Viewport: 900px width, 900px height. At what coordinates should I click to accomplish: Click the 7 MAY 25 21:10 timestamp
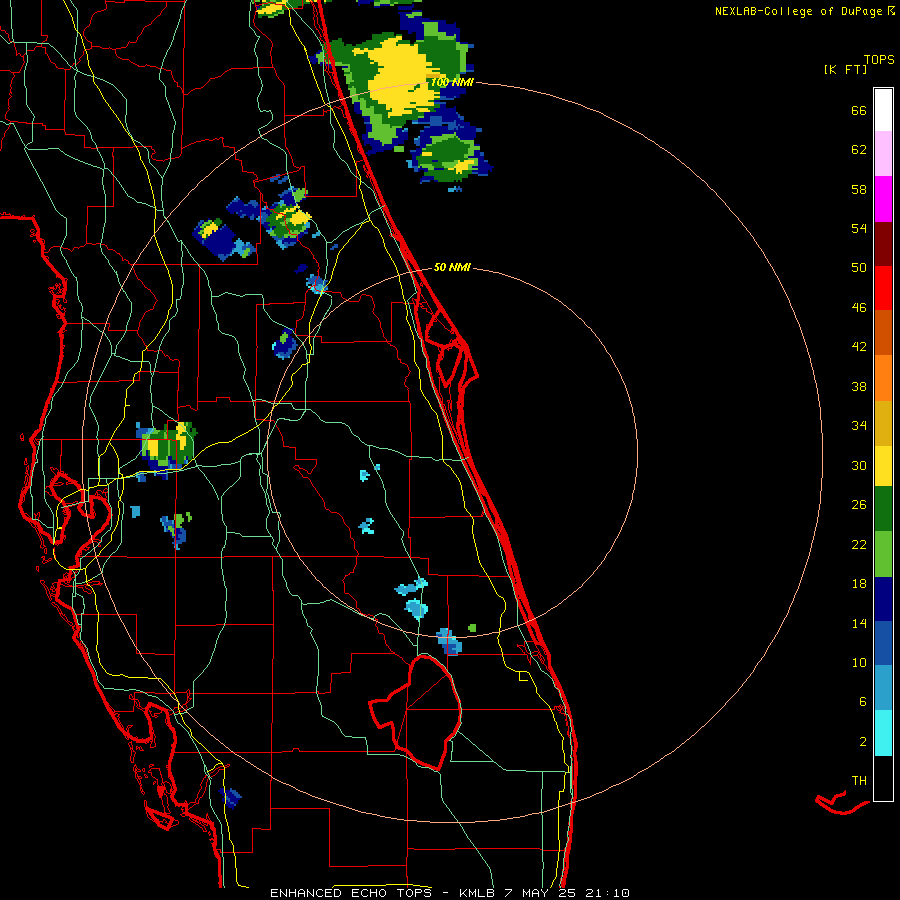(x=567, y=893)
